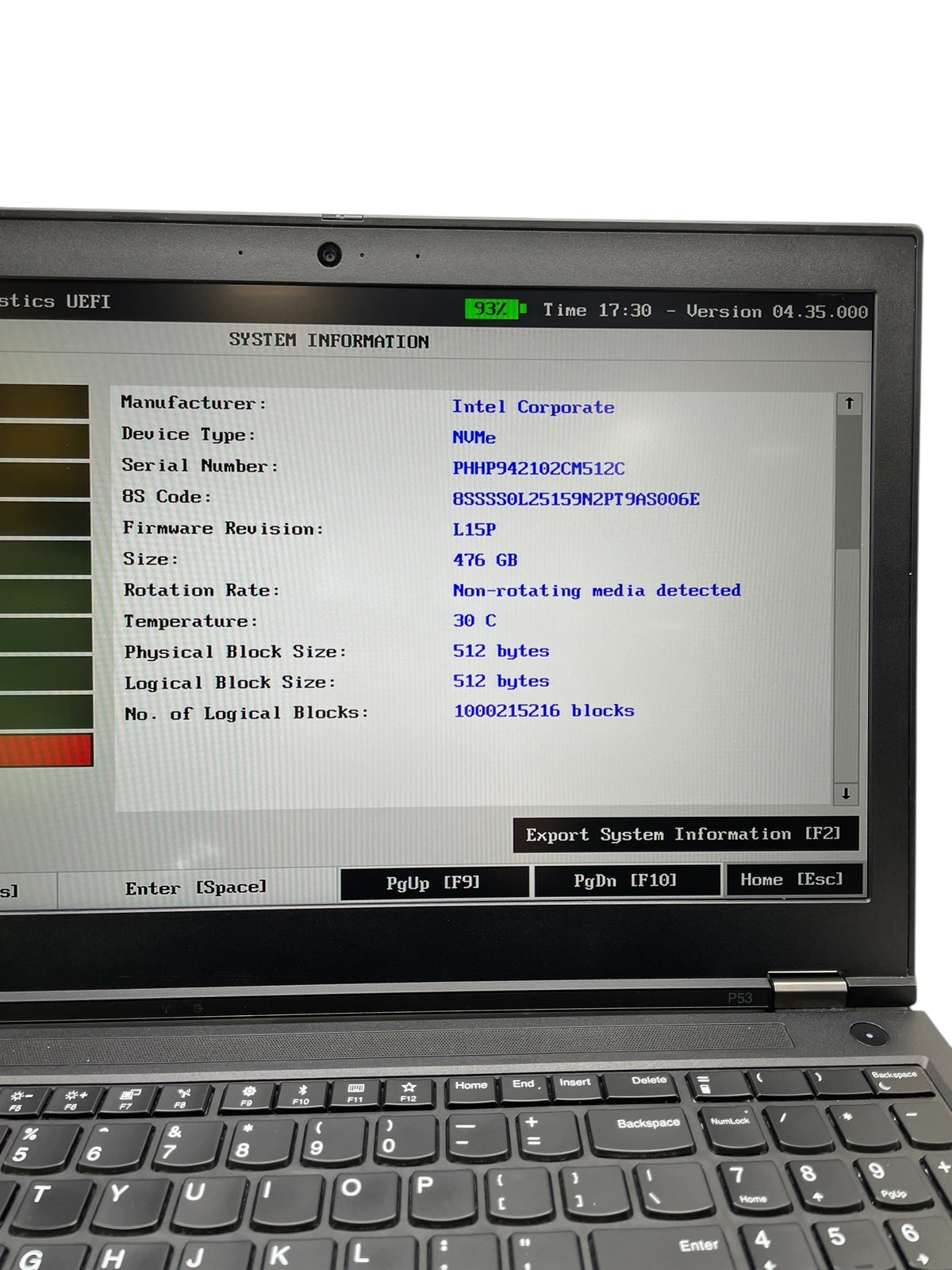Click the Firmware Revision label

pyautogui.click(x=223, y=529)
